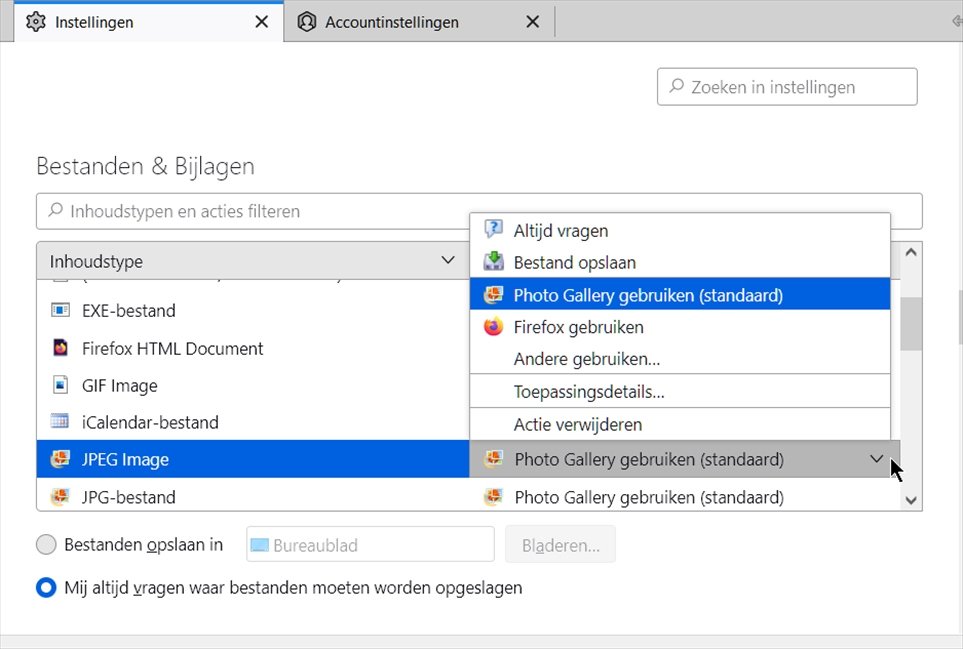Viewport: 963px width, 649px height.
Task: Click the EXE-bestand file type icon
Action: point(61,311)
